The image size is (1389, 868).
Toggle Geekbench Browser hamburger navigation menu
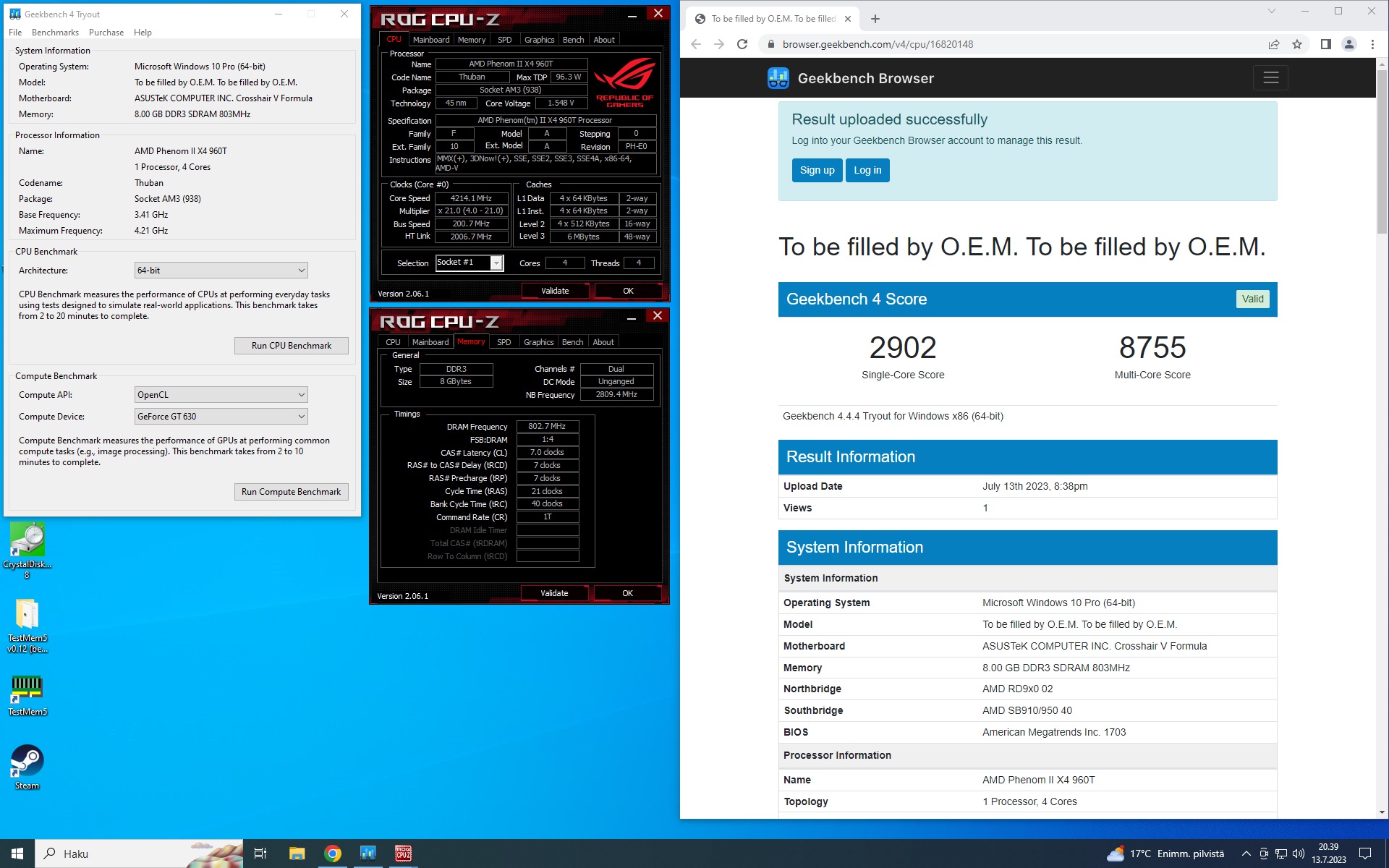pos(1271,78)
